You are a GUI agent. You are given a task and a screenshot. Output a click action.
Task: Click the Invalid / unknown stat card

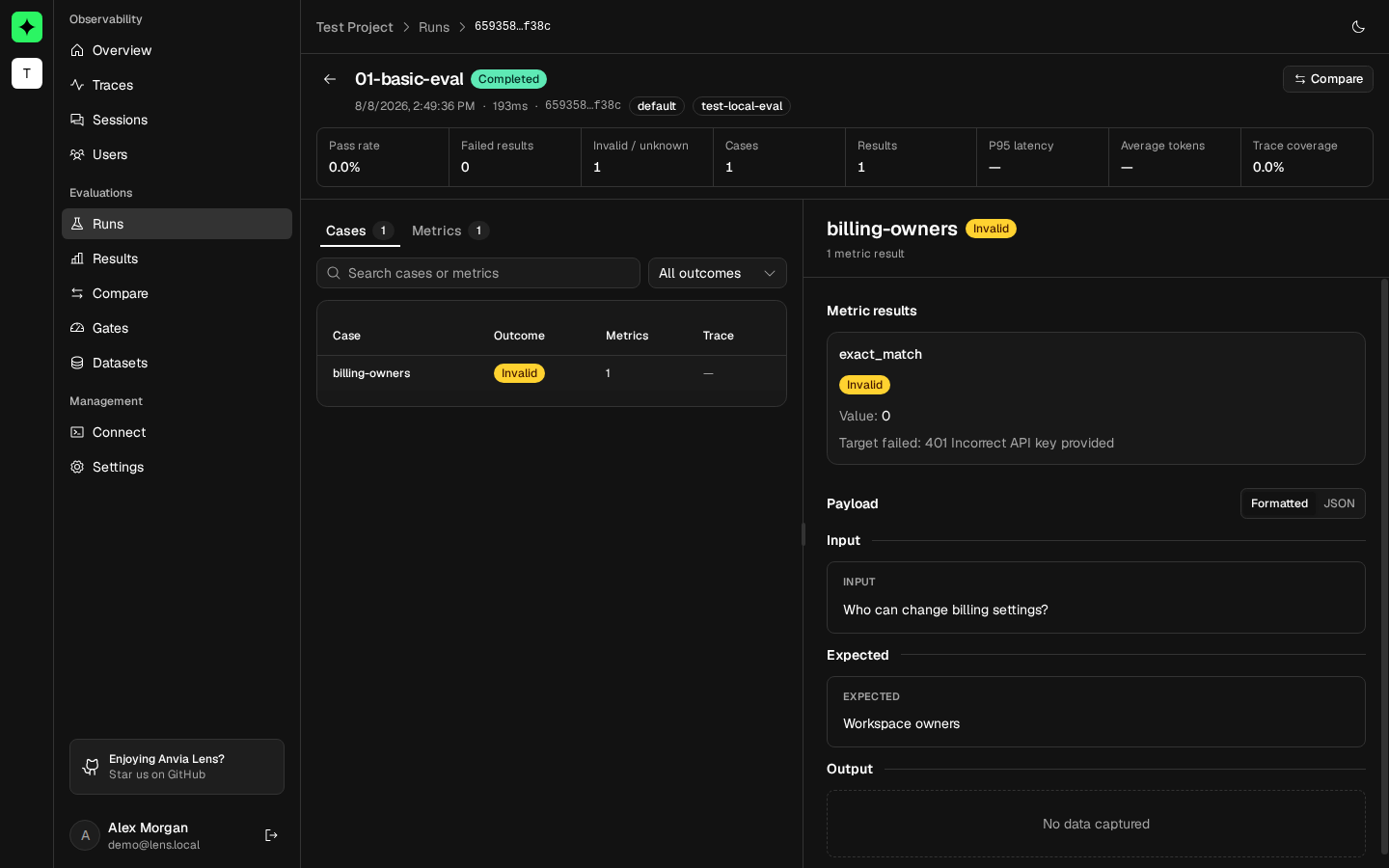[x=647, y=157]
